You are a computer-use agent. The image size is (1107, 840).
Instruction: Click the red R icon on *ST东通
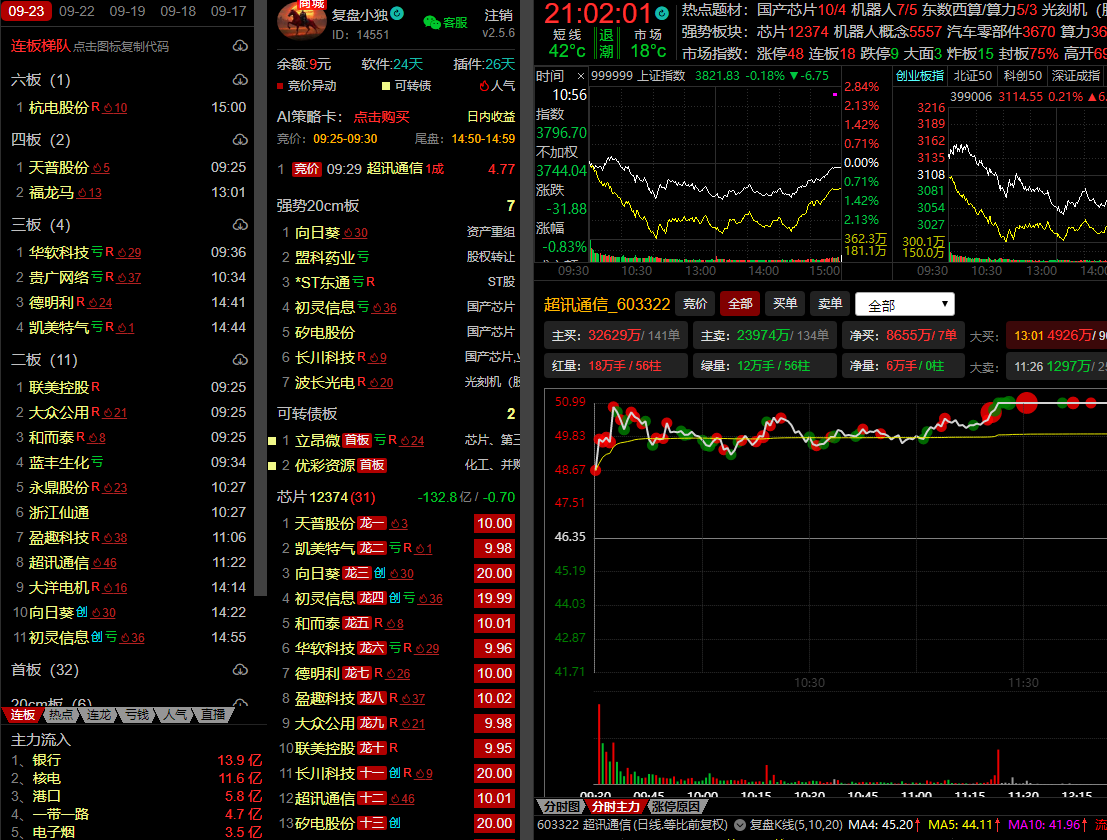click(371, 282)
